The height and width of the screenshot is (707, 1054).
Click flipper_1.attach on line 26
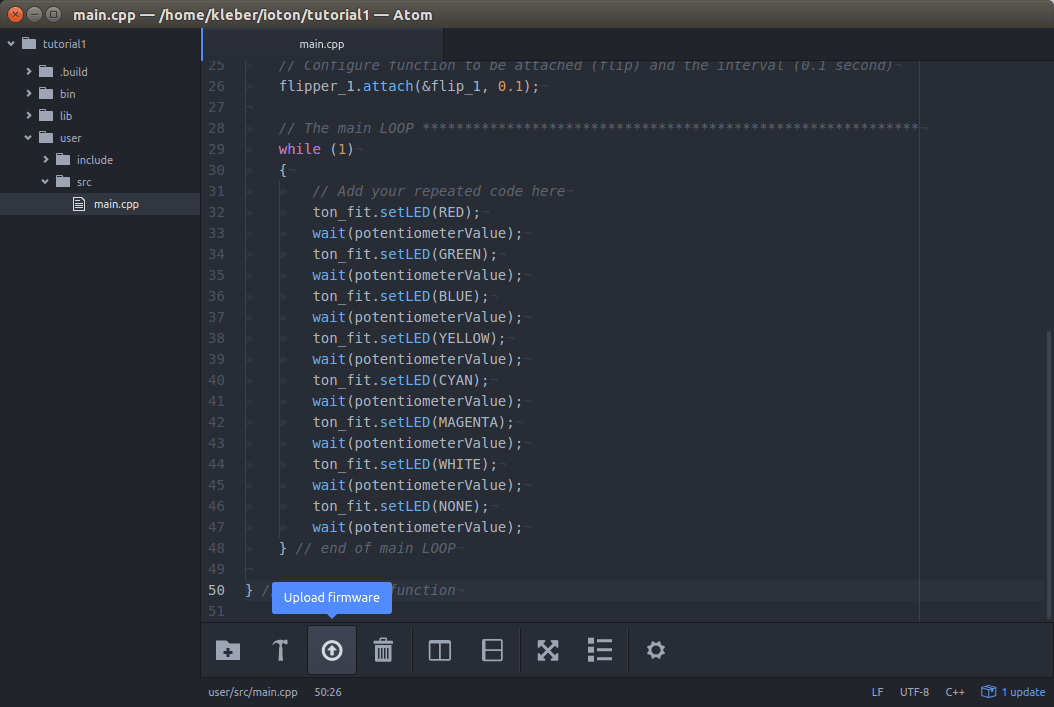[x=346, y=86]
